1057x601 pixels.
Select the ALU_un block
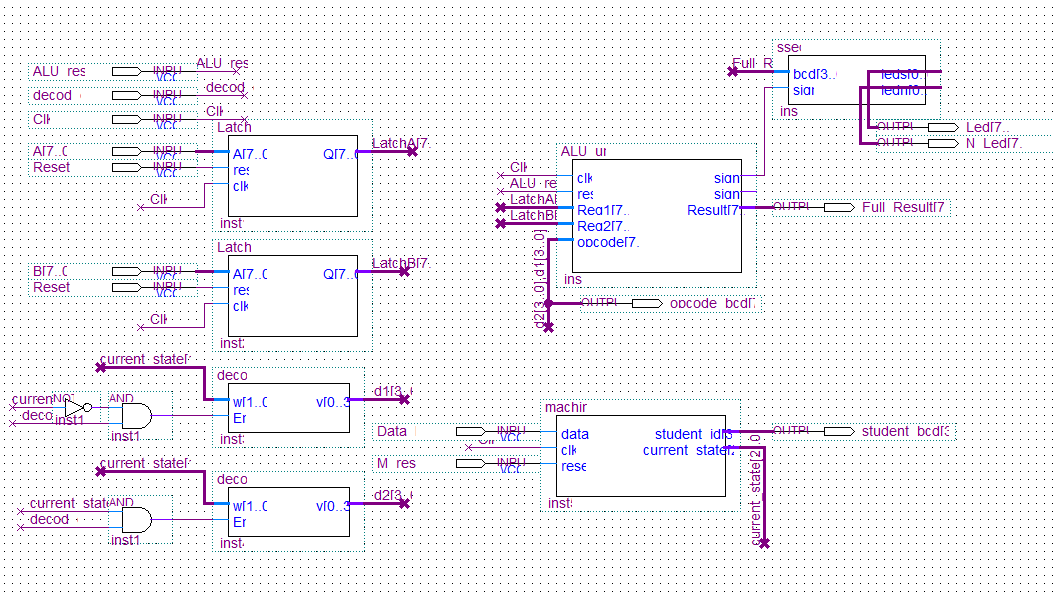[657, 216]
